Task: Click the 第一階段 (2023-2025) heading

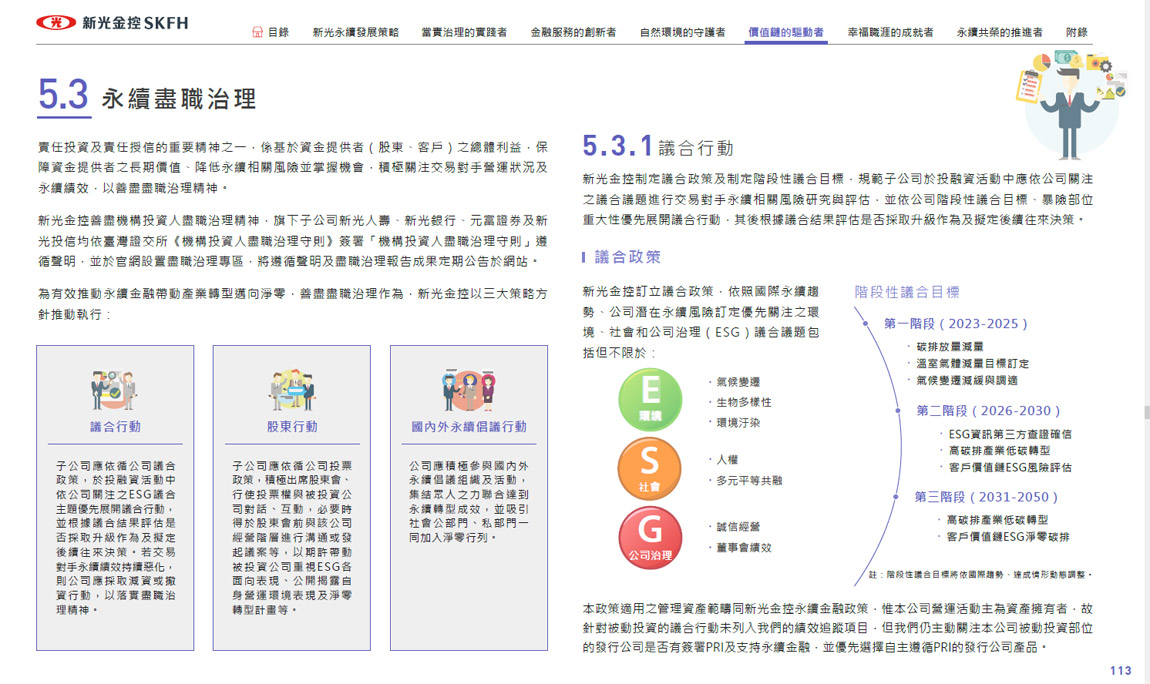Action: point(956,324)
